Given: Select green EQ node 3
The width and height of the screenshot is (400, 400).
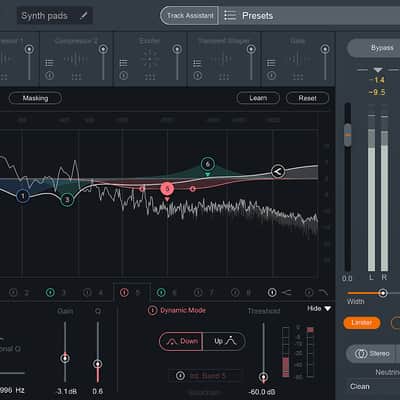Looking at the screenshot, I should click(67, 200).
